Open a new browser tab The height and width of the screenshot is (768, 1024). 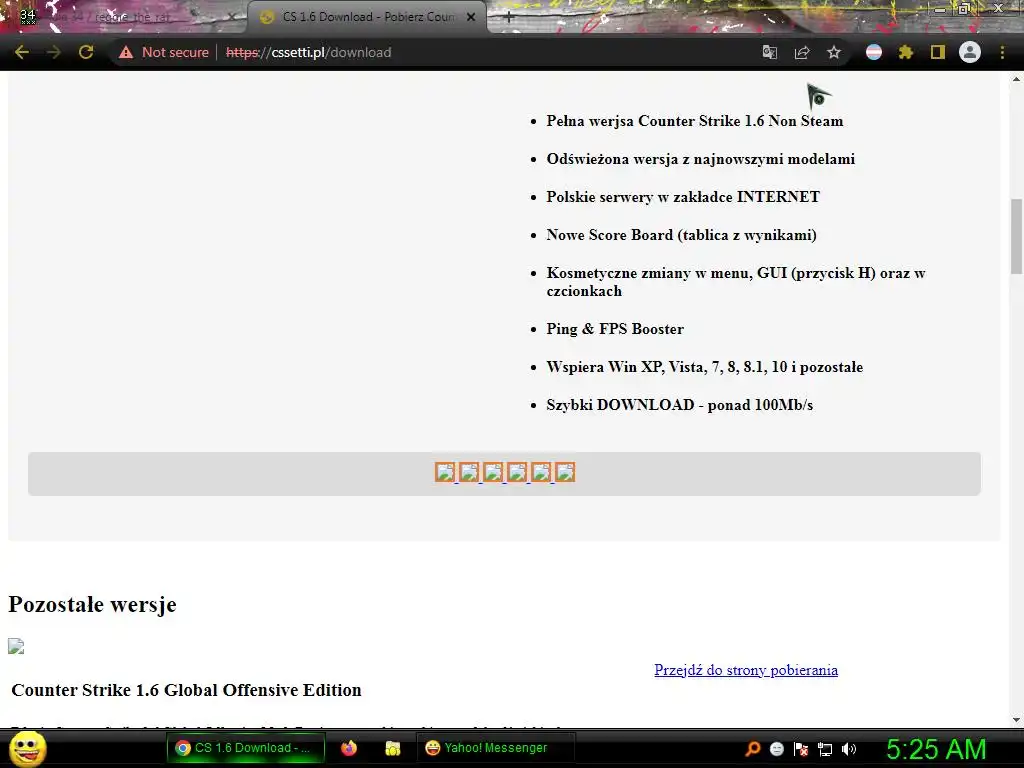pyautogui.click(x=509, y=18)
